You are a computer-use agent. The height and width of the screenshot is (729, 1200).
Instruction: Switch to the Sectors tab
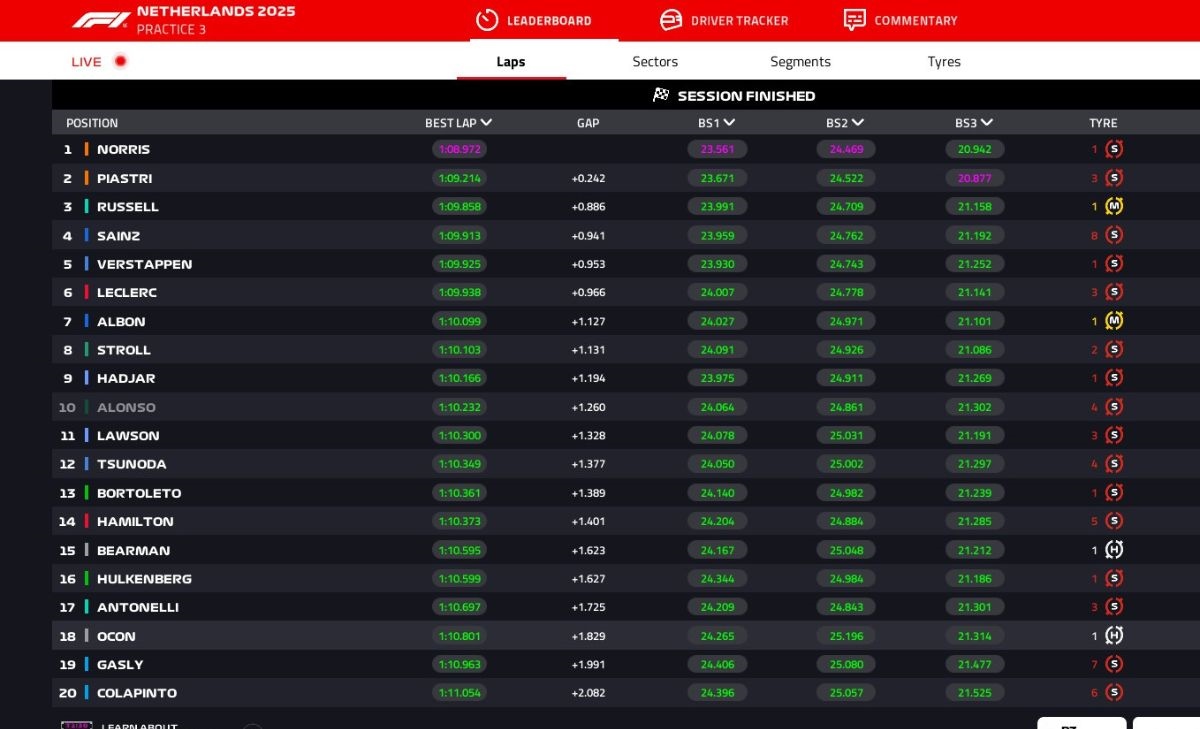click(655, 62)
